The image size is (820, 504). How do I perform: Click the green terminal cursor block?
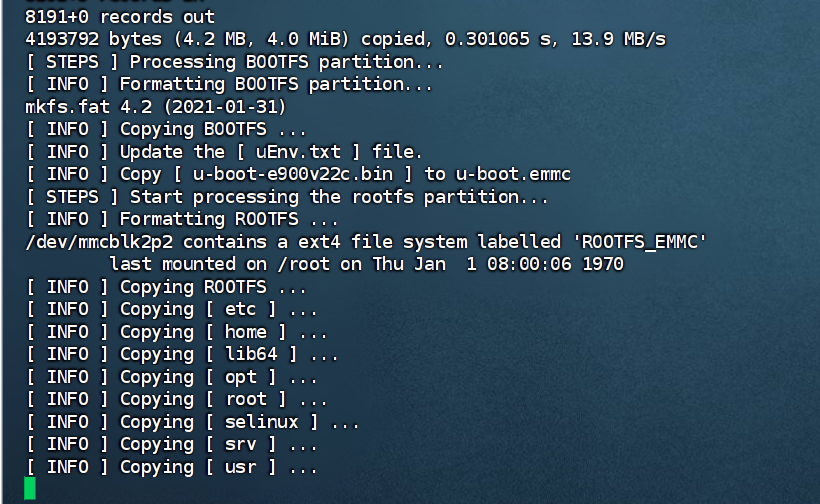tap(30, 488)
